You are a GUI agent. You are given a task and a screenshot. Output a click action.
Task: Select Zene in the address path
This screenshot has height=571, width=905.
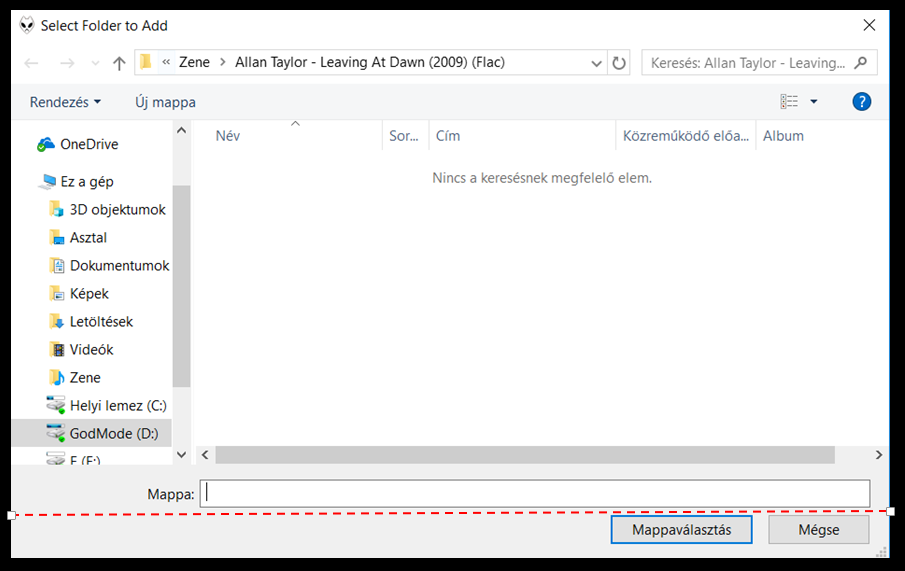(x=195, y=62)
